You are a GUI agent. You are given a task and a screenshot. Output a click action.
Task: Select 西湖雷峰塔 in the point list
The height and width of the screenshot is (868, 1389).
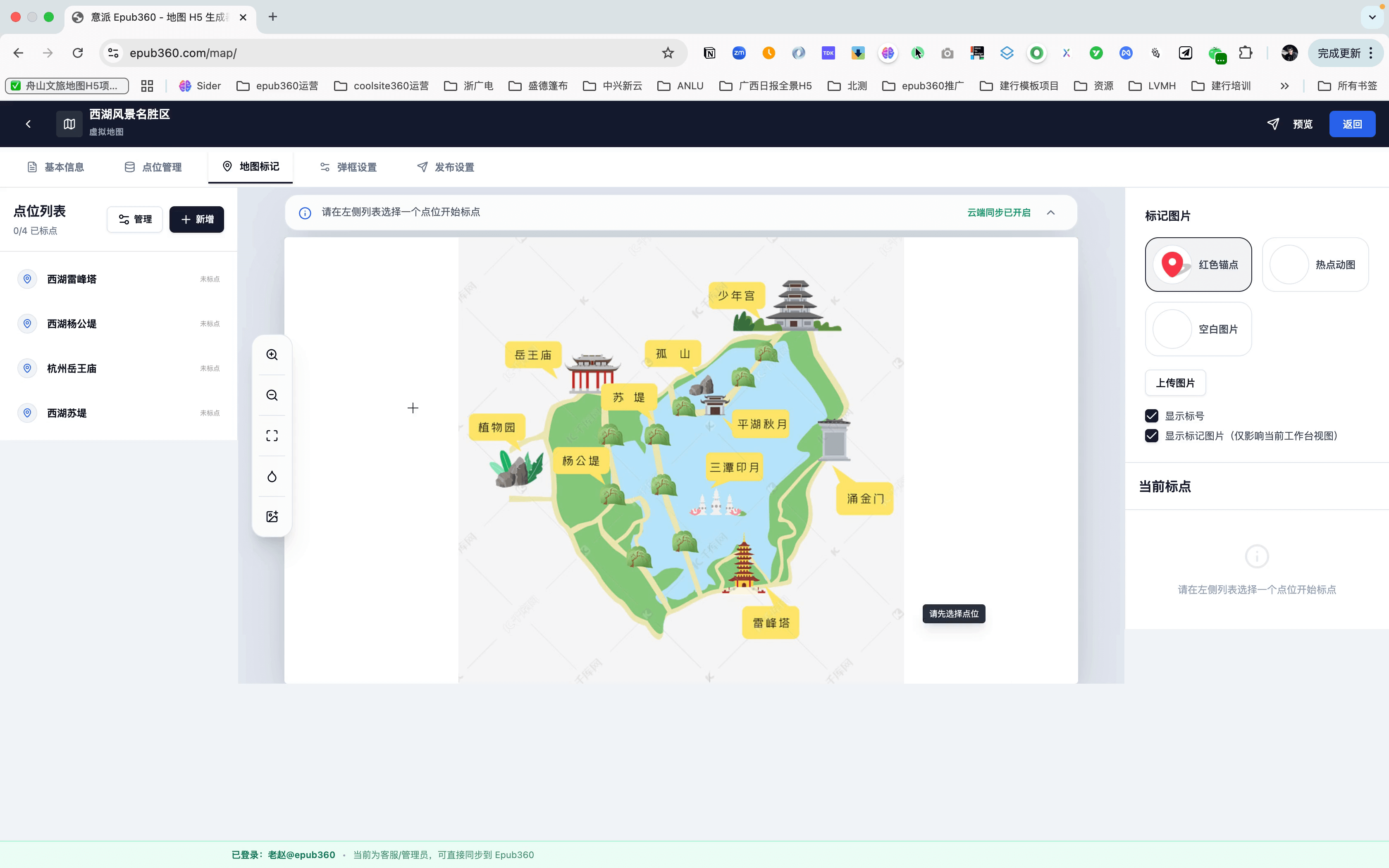pos(72,279)
